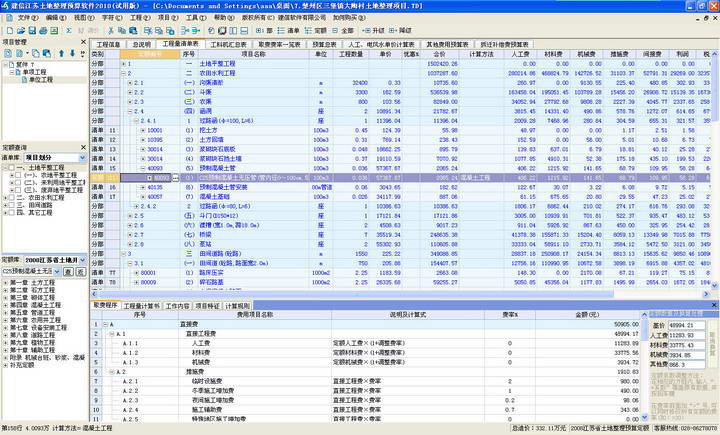This screenshot has height=435, width=720.
Task: Click the 降级 demote level toolbar button
Action: [401, 31]
